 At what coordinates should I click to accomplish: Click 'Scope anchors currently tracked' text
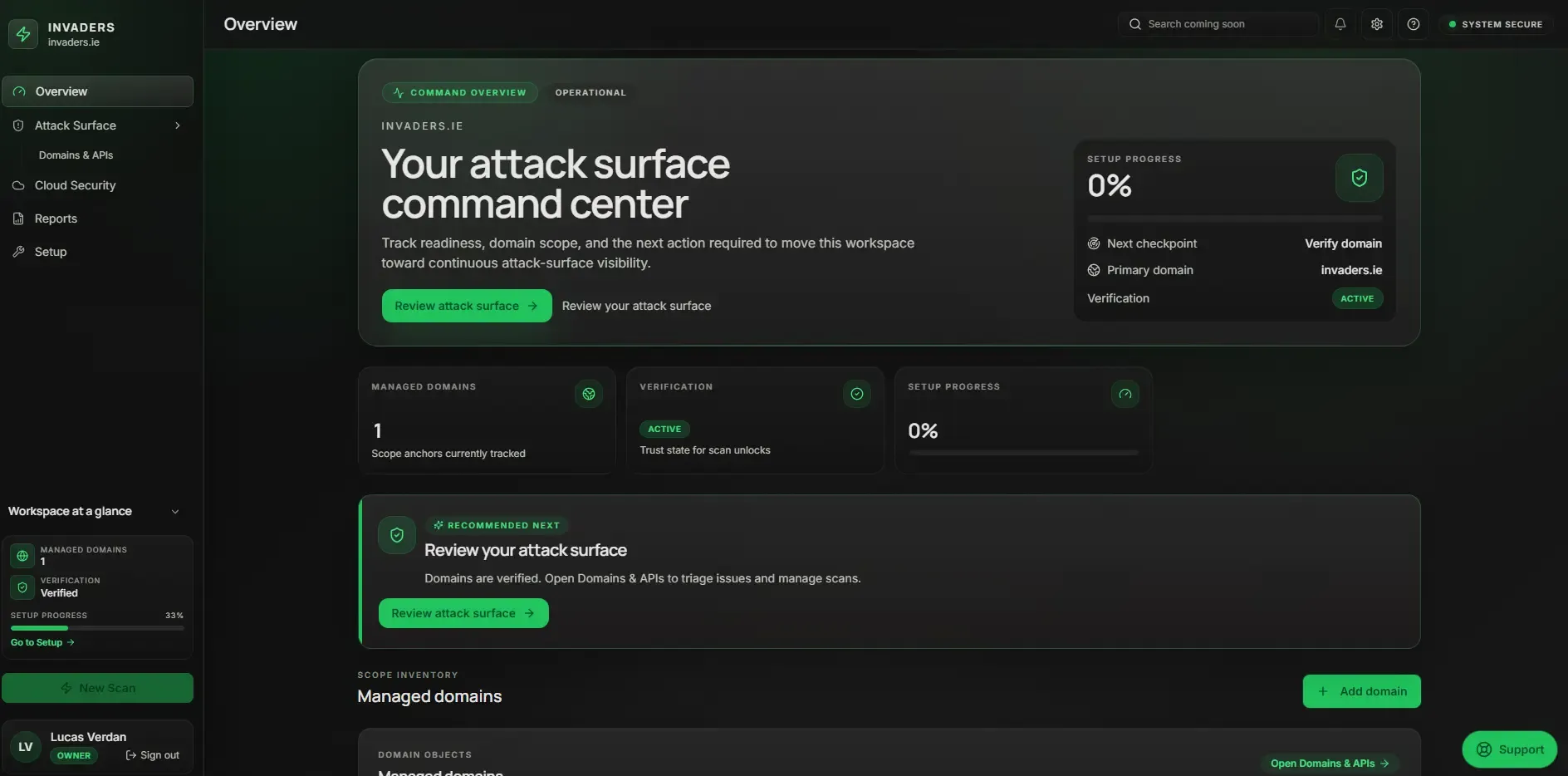click(448, 454)
